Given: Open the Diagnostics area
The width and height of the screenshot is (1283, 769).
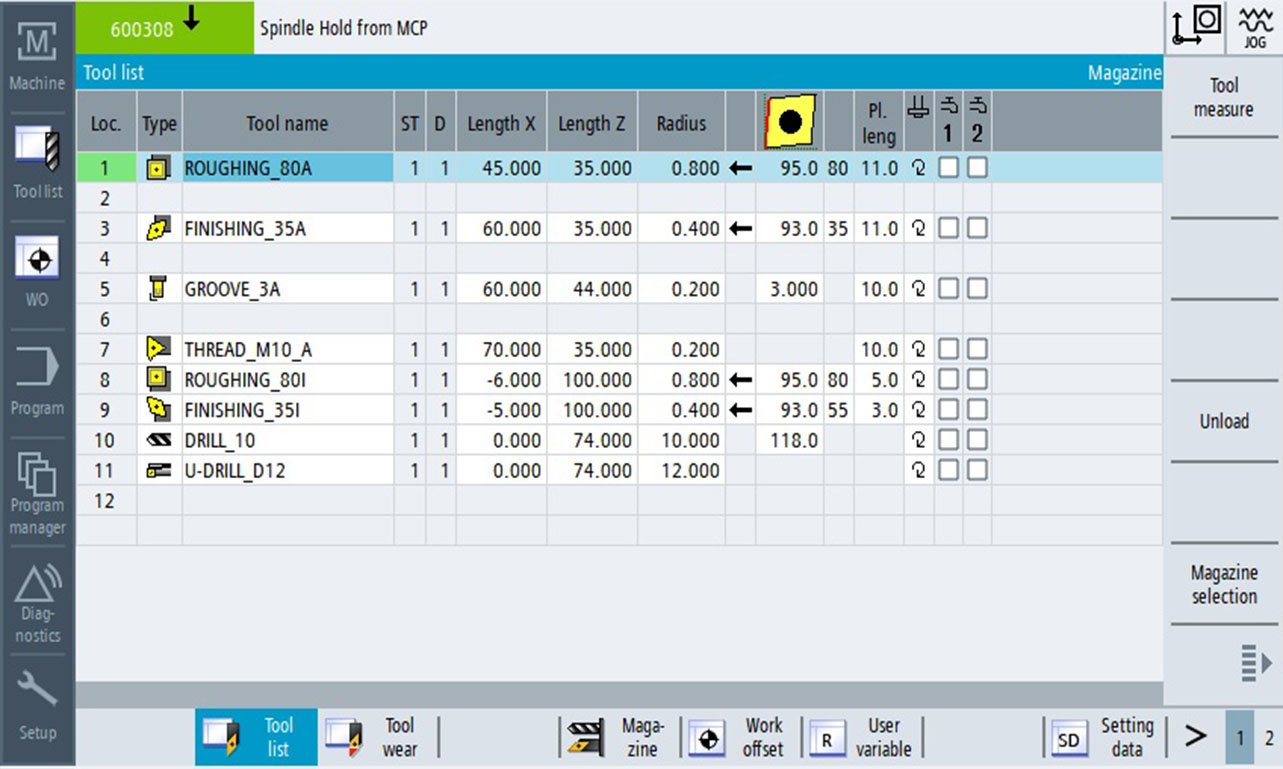Looking at the screenshot, I should (x=37, y=602).
